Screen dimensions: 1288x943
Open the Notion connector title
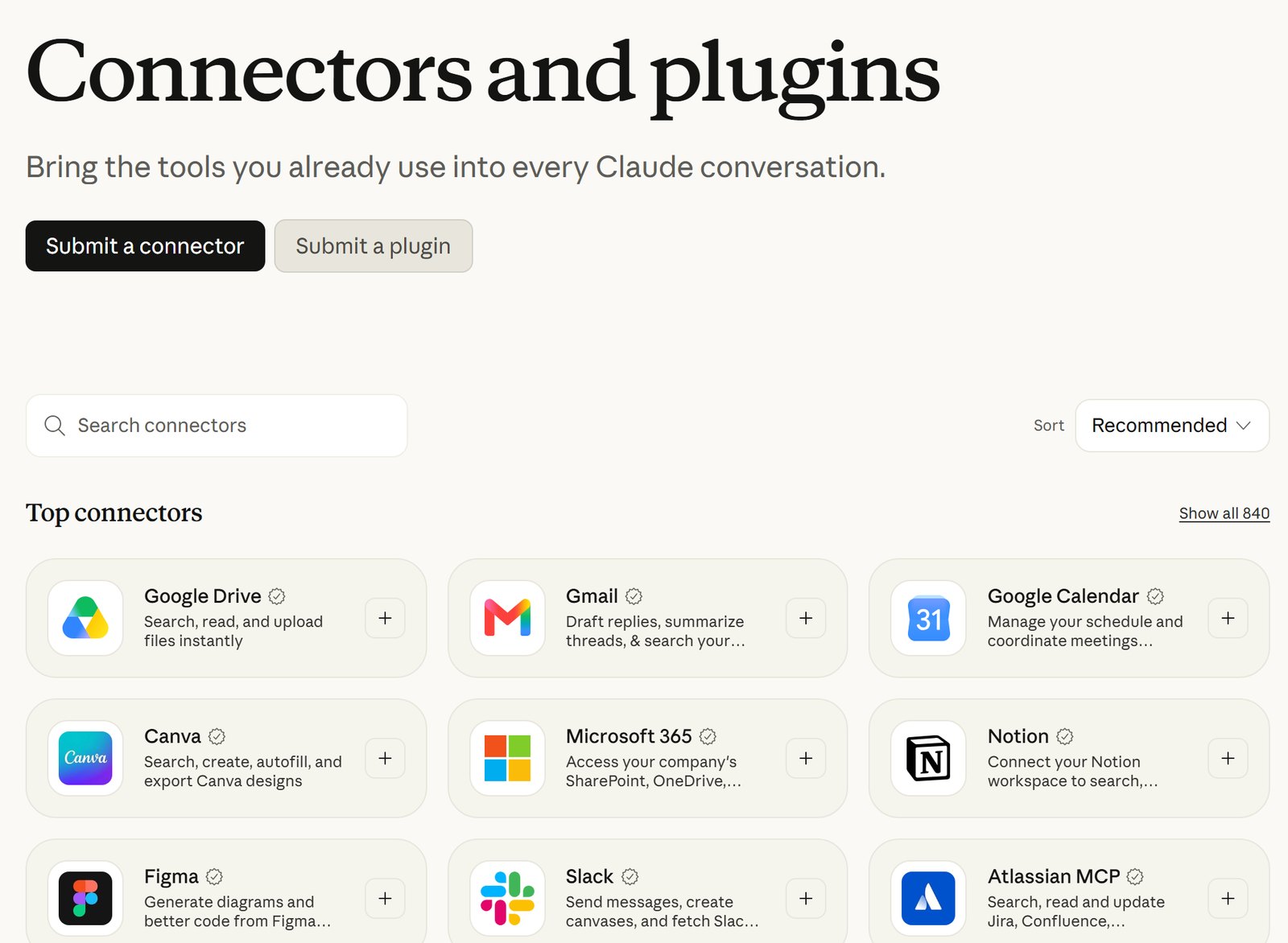(x=1018, y=736)
